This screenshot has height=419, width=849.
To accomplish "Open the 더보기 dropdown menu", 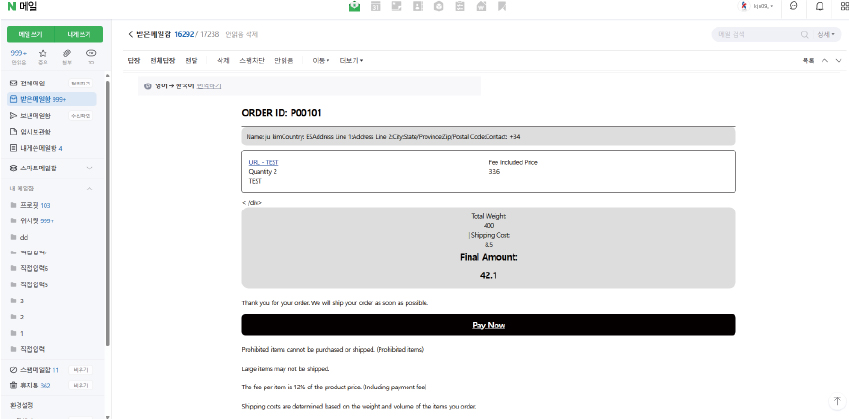I will coord(351,60).
